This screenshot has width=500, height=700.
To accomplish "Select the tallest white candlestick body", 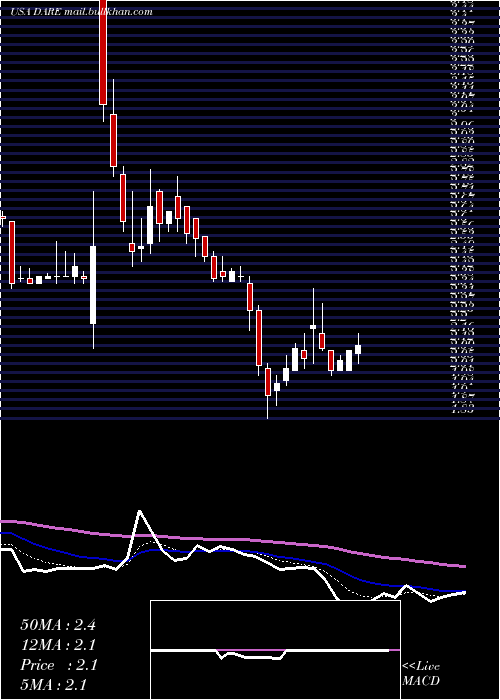I will pyautogui.click(x=93, y=285).
